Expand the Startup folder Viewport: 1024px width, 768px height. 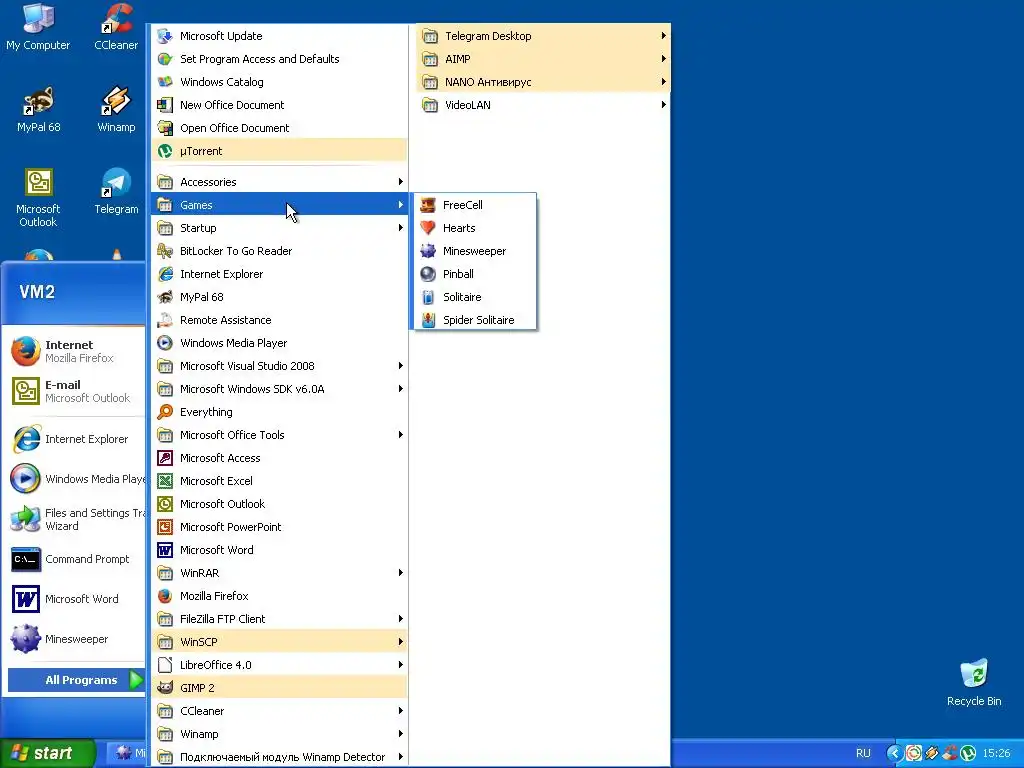tap(280, 228)
